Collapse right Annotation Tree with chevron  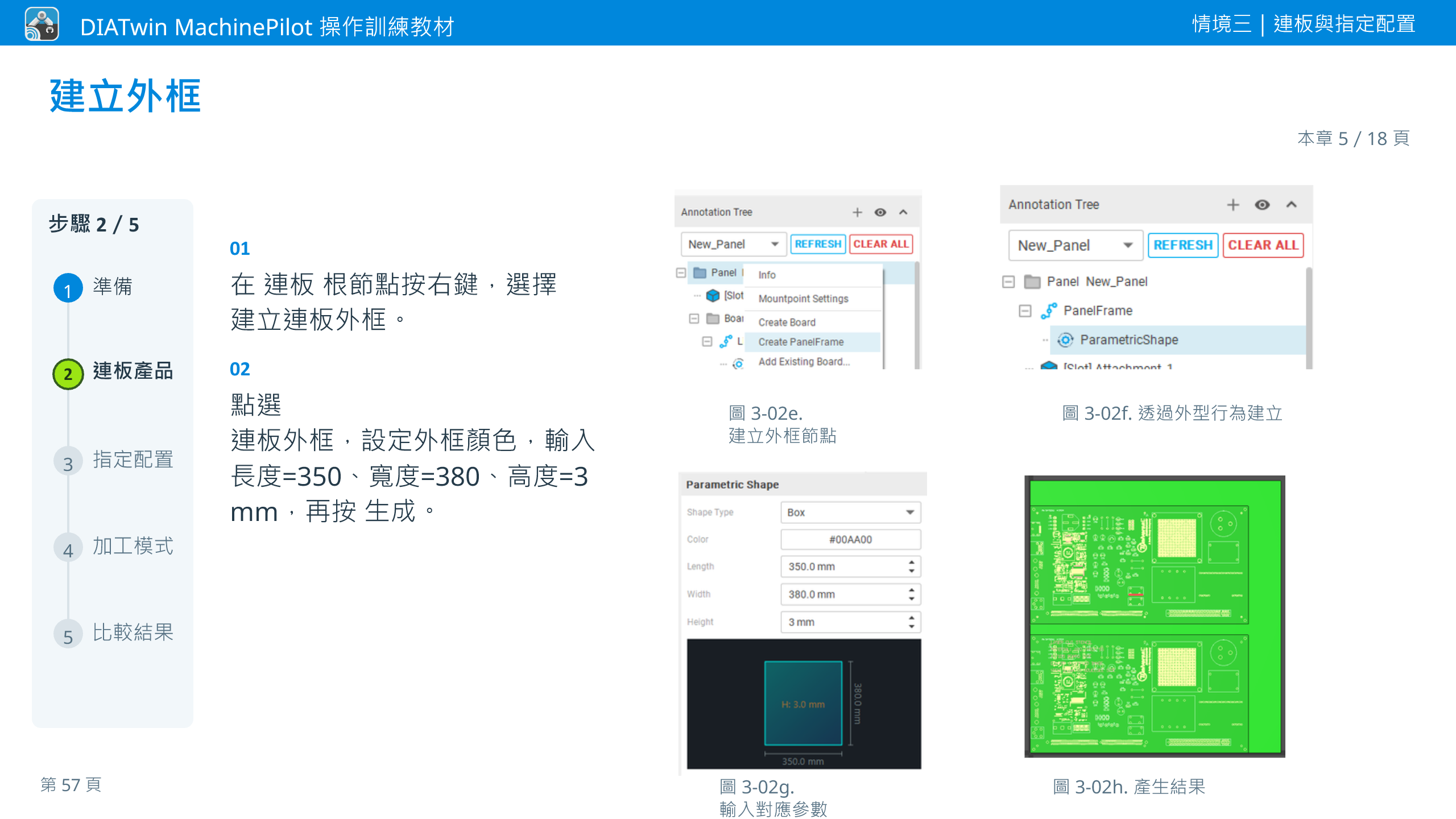click(1292, 205)
